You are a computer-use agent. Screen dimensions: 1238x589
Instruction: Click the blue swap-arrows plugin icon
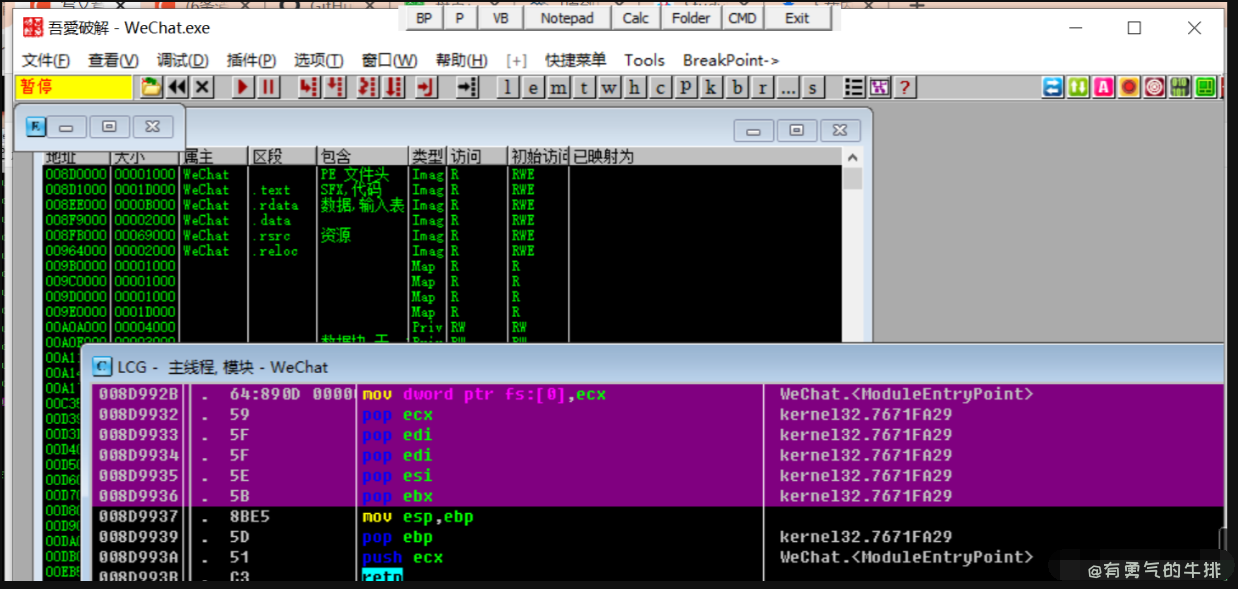[1053, 87]
